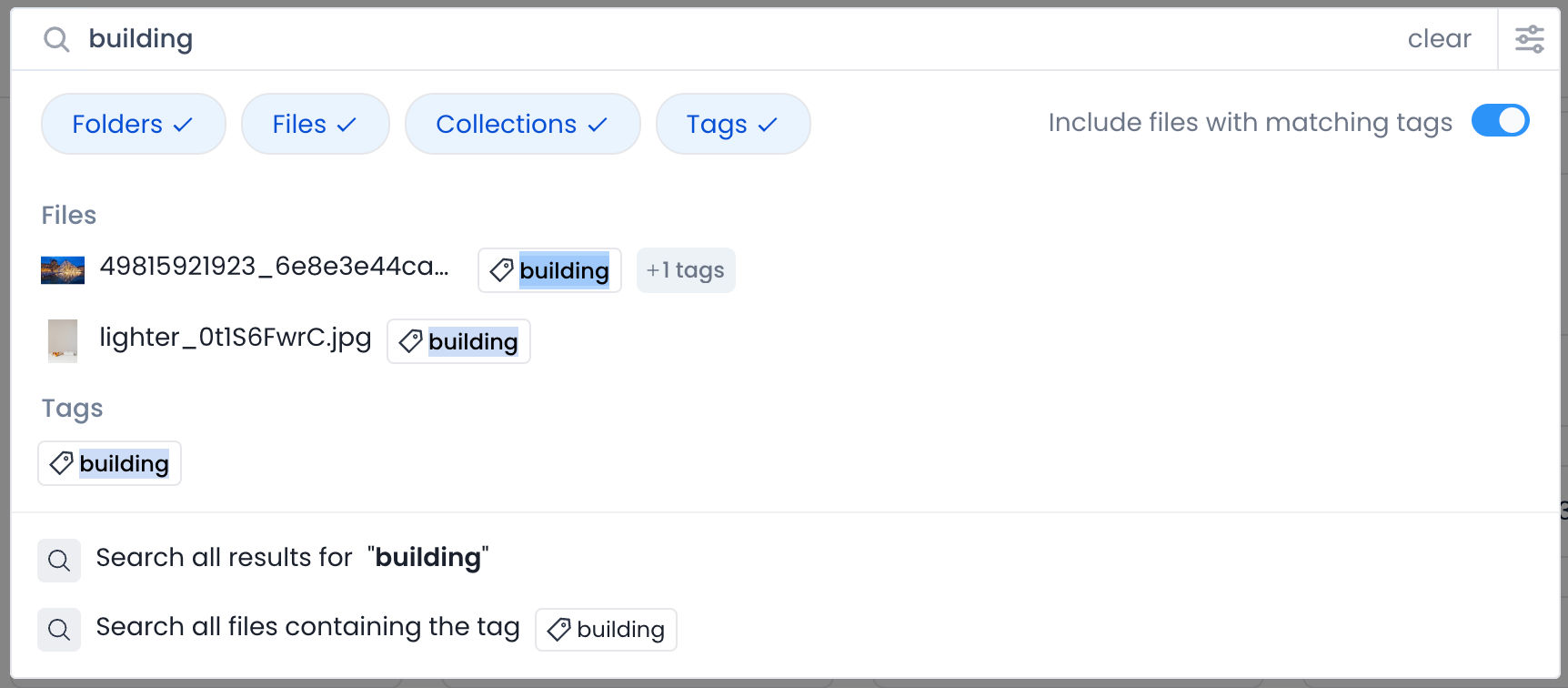Click the magnifier icon in search bar
The image size is (1568, 688).
coord(56,39)
